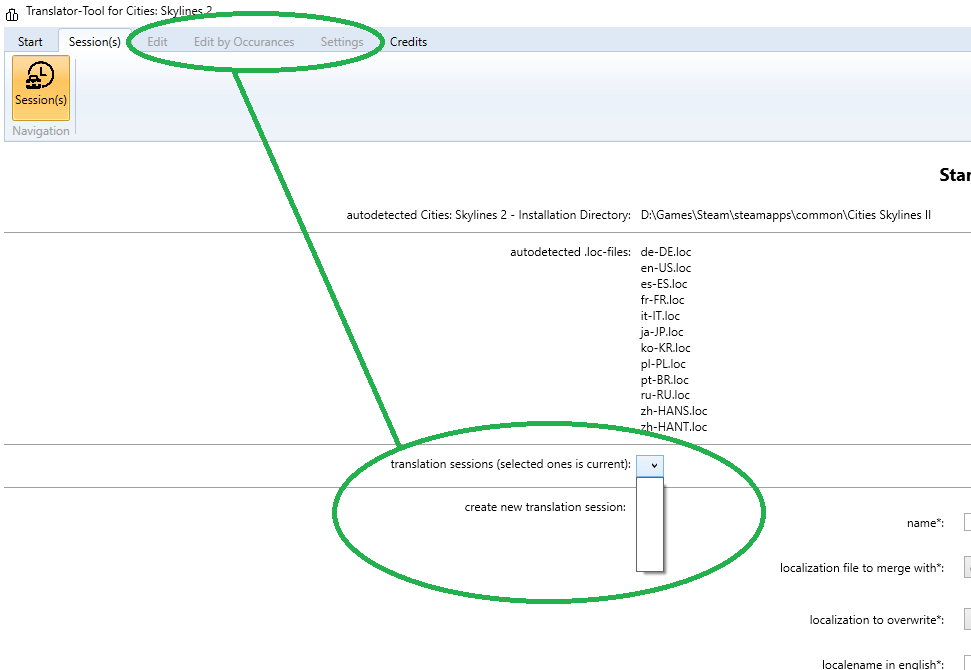Select fr-FR.loc in the detected files list
Image resolution: width=971 pixels, height=670 pixels.
click(662, 299)
